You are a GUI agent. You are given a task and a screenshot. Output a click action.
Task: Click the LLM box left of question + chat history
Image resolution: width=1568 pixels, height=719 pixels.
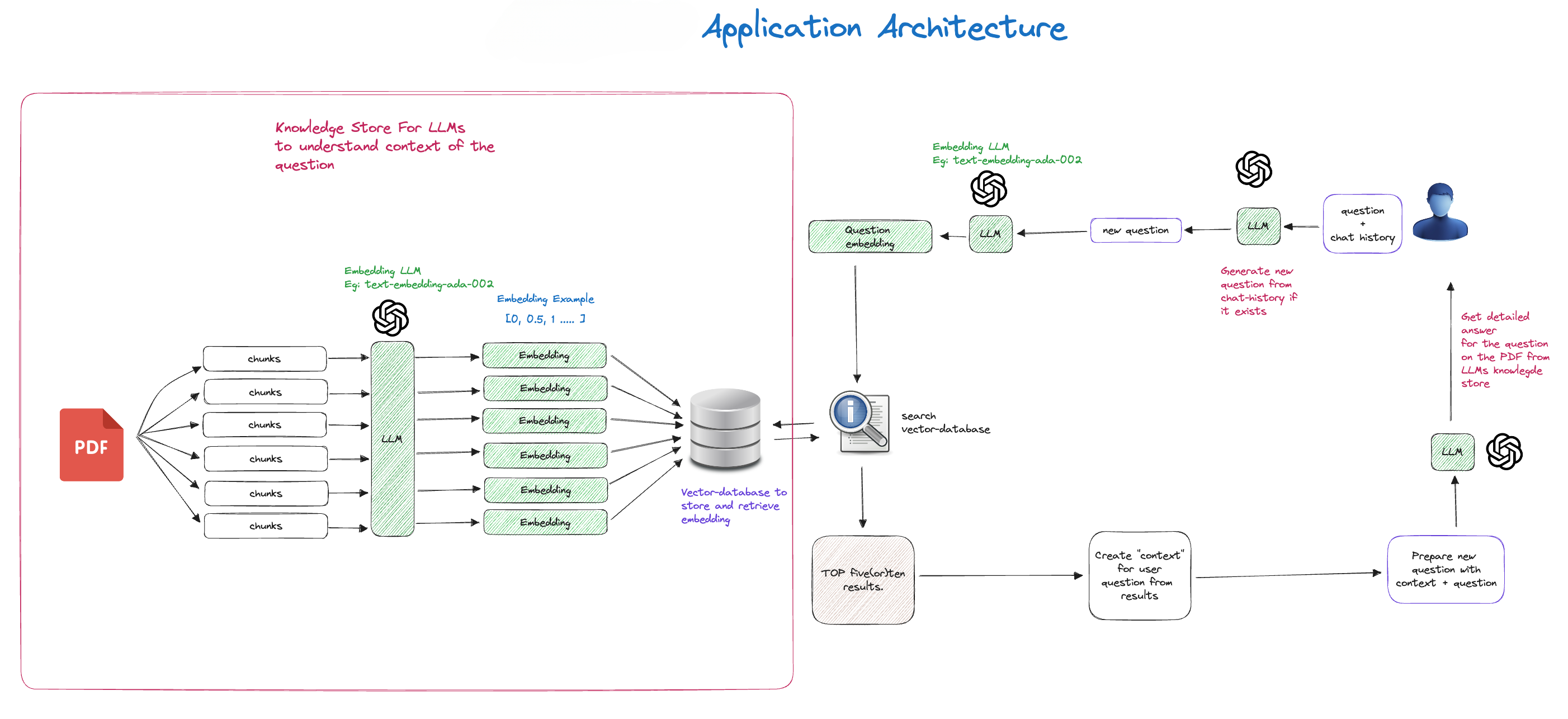tap(1258, 226)
